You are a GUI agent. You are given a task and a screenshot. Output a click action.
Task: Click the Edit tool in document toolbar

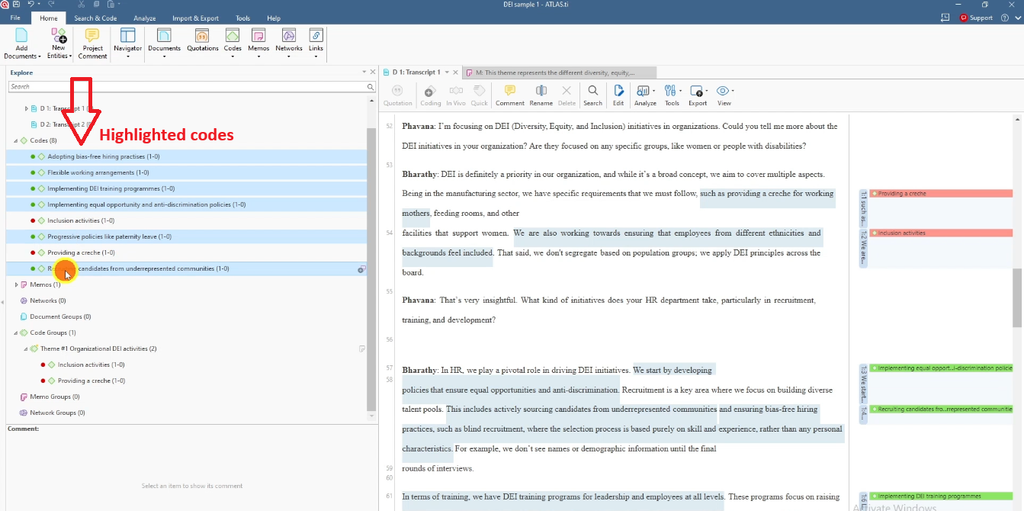point(618,95)
